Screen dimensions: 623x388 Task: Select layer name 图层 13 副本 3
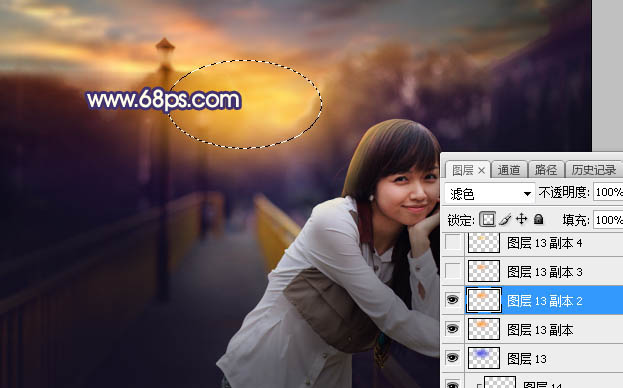545,272
